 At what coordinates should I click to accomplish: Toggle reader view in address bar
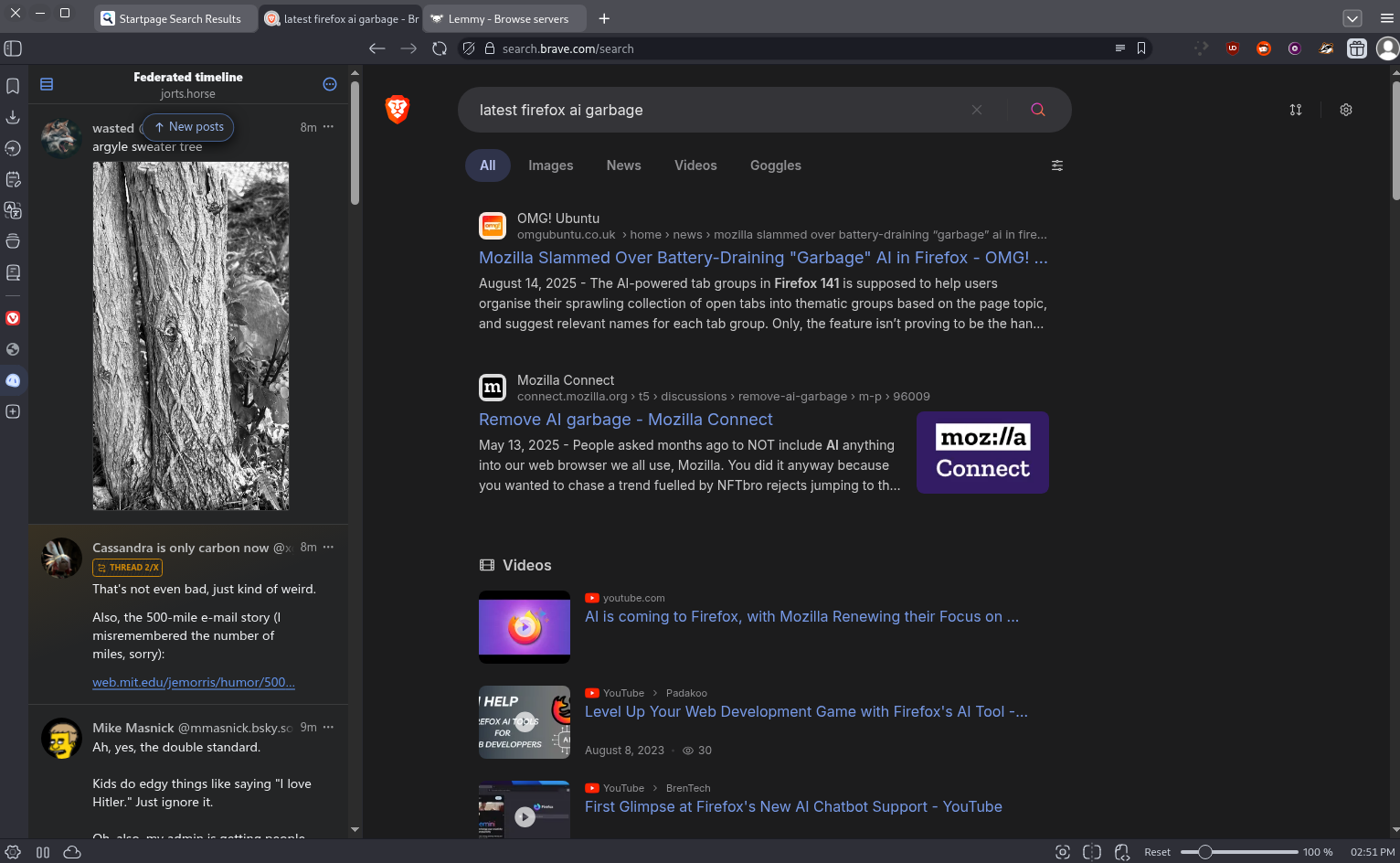(x=1119, y=48)
